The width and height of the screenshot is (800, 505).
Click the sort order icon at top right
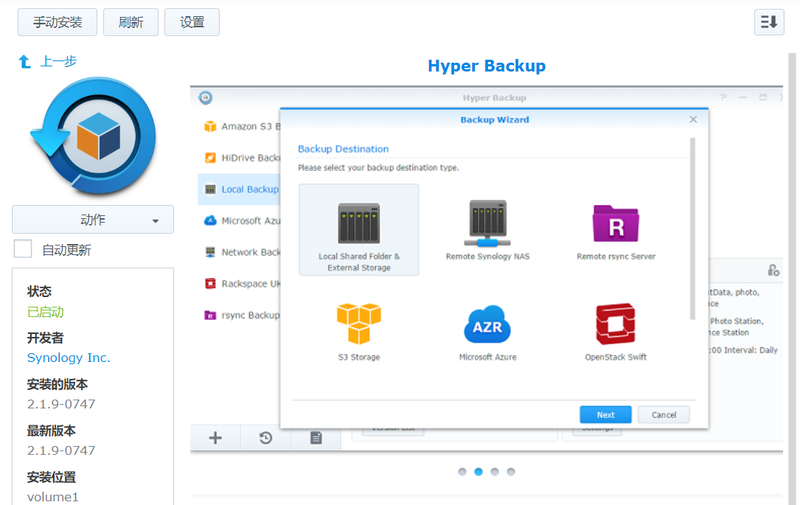768,22
